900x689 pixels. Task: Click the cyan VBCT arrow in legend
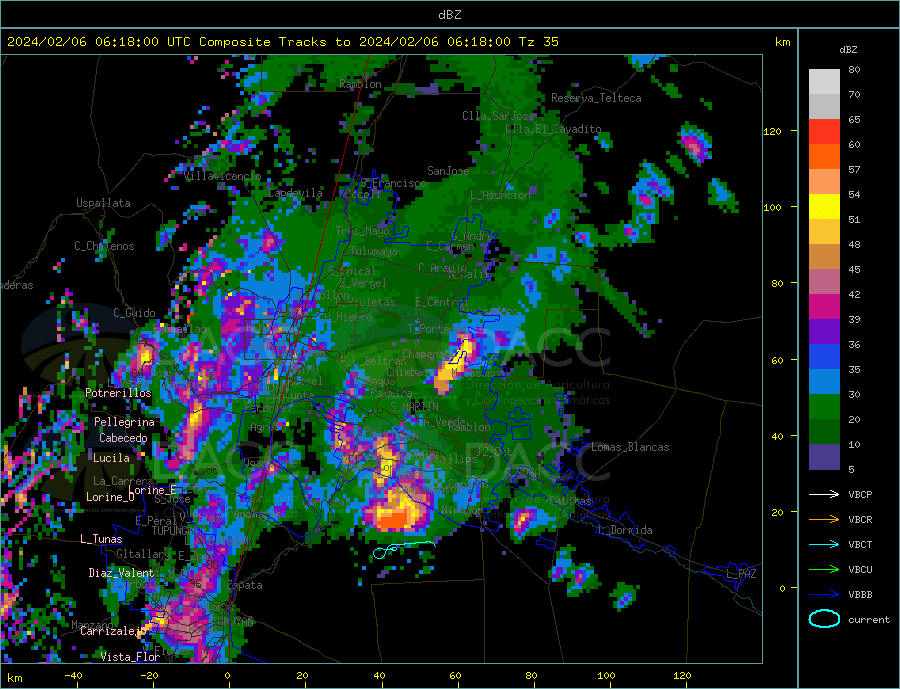(x=824, y=544)
